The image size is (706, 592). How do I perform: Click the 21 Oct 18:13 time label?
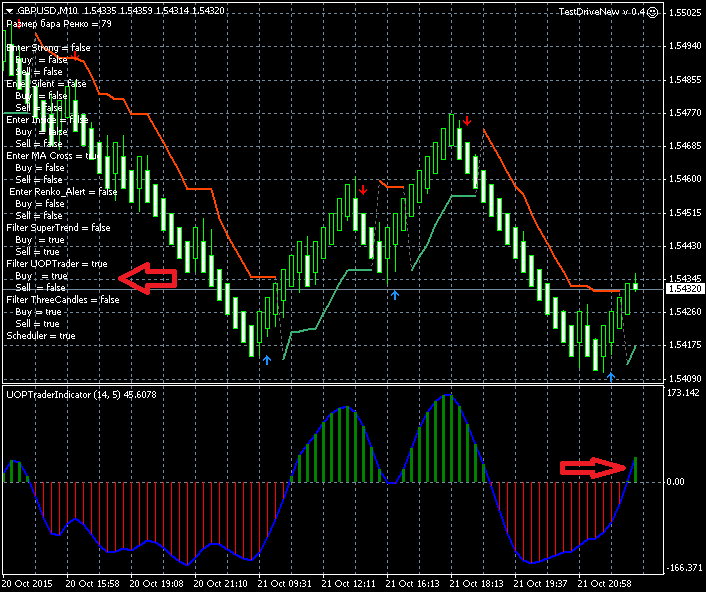pos(476,584)
